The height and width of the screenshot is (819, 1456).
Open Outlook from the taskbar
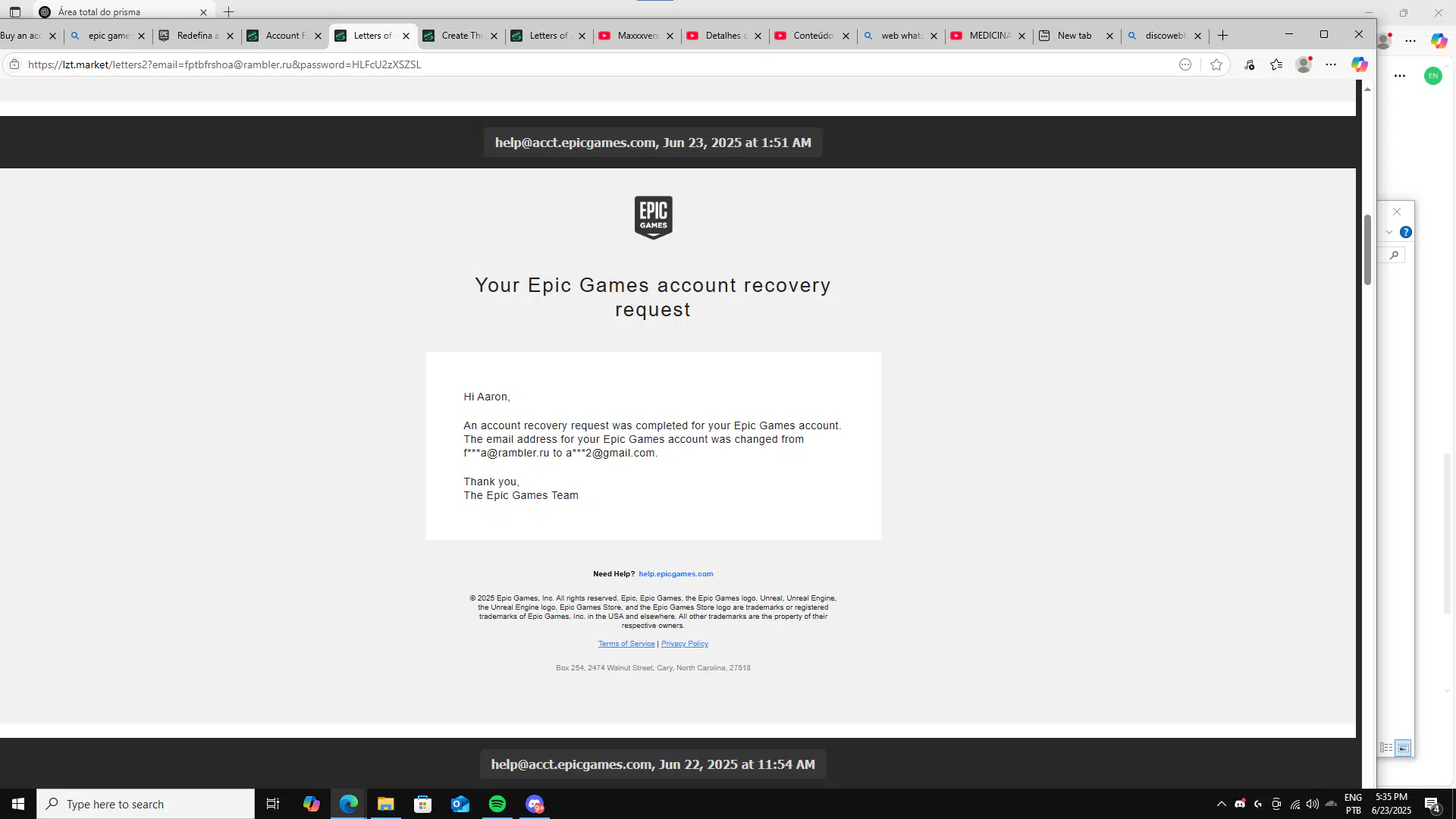[460, 804]
